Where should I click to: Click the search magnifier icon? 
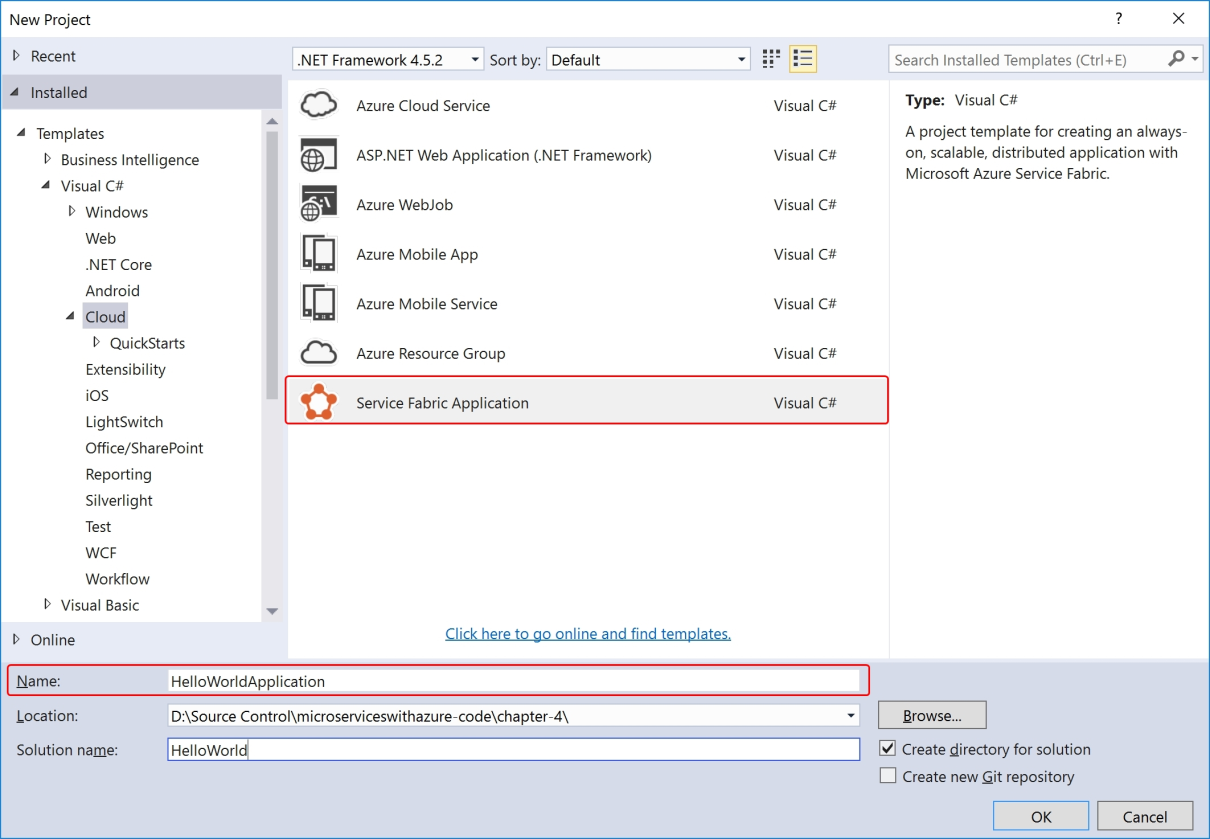coord(1176,59)
